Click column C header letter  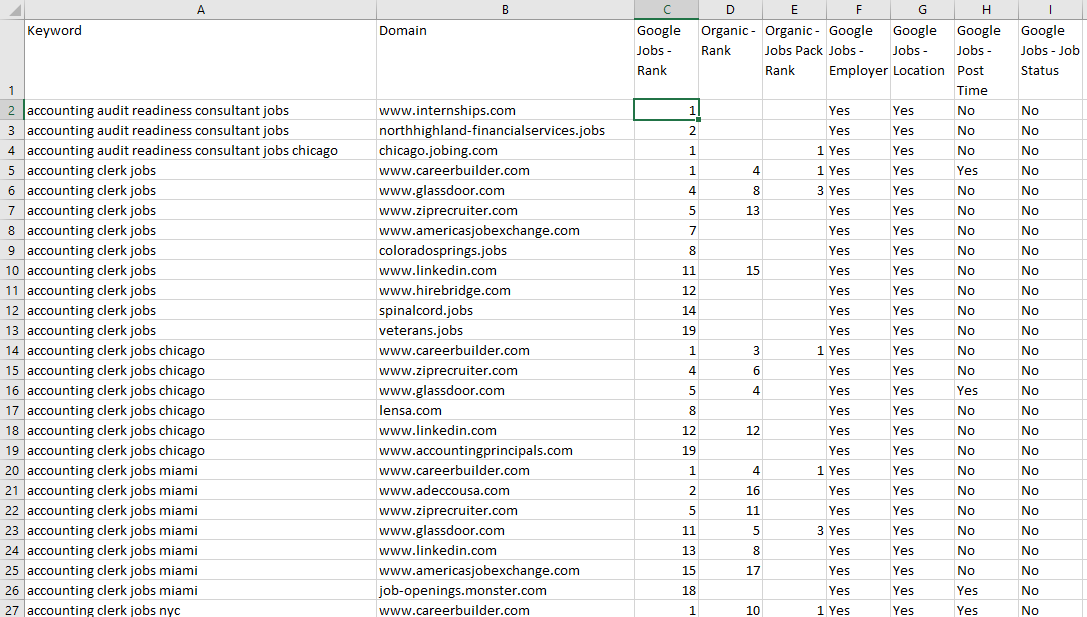tap(667, 9)
